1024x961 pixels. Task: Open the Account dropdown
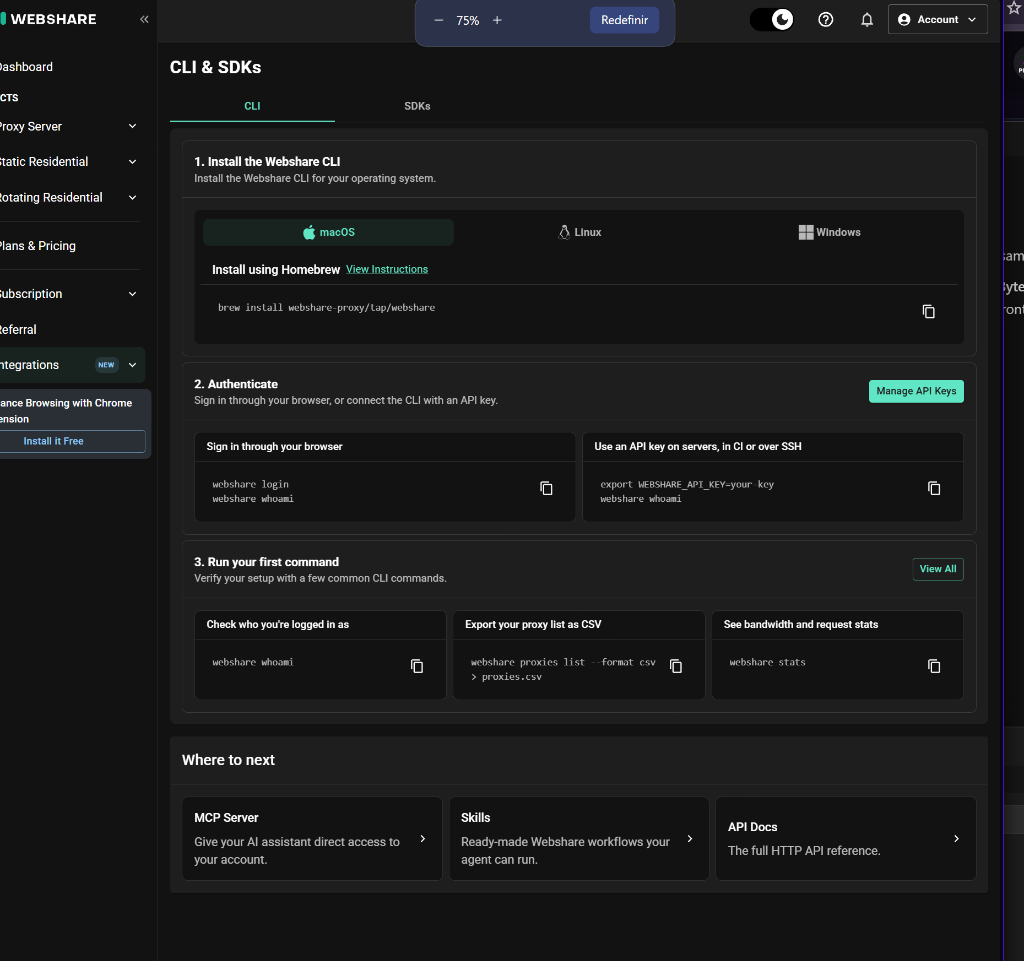(x=937, y=20)
